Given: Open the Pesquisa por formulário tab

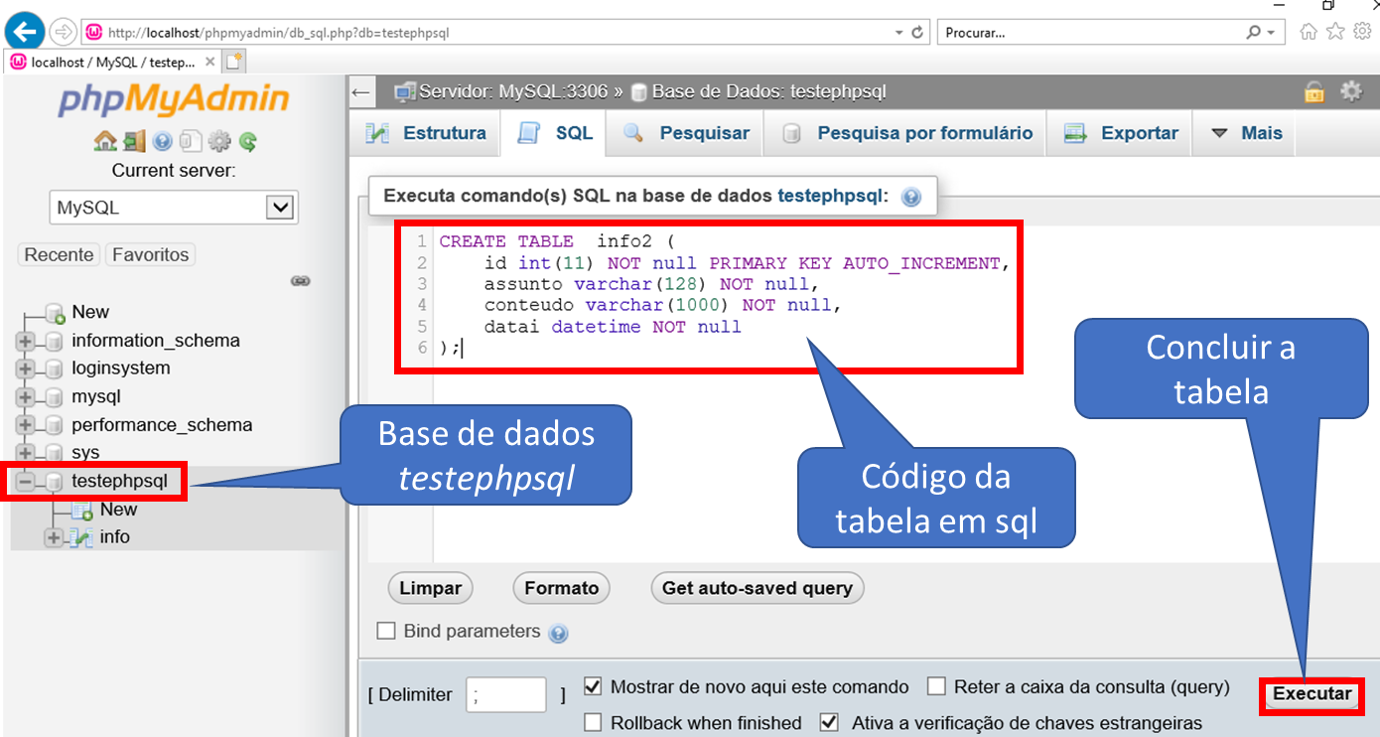Looking at the screenshot, I should point(906,133).
